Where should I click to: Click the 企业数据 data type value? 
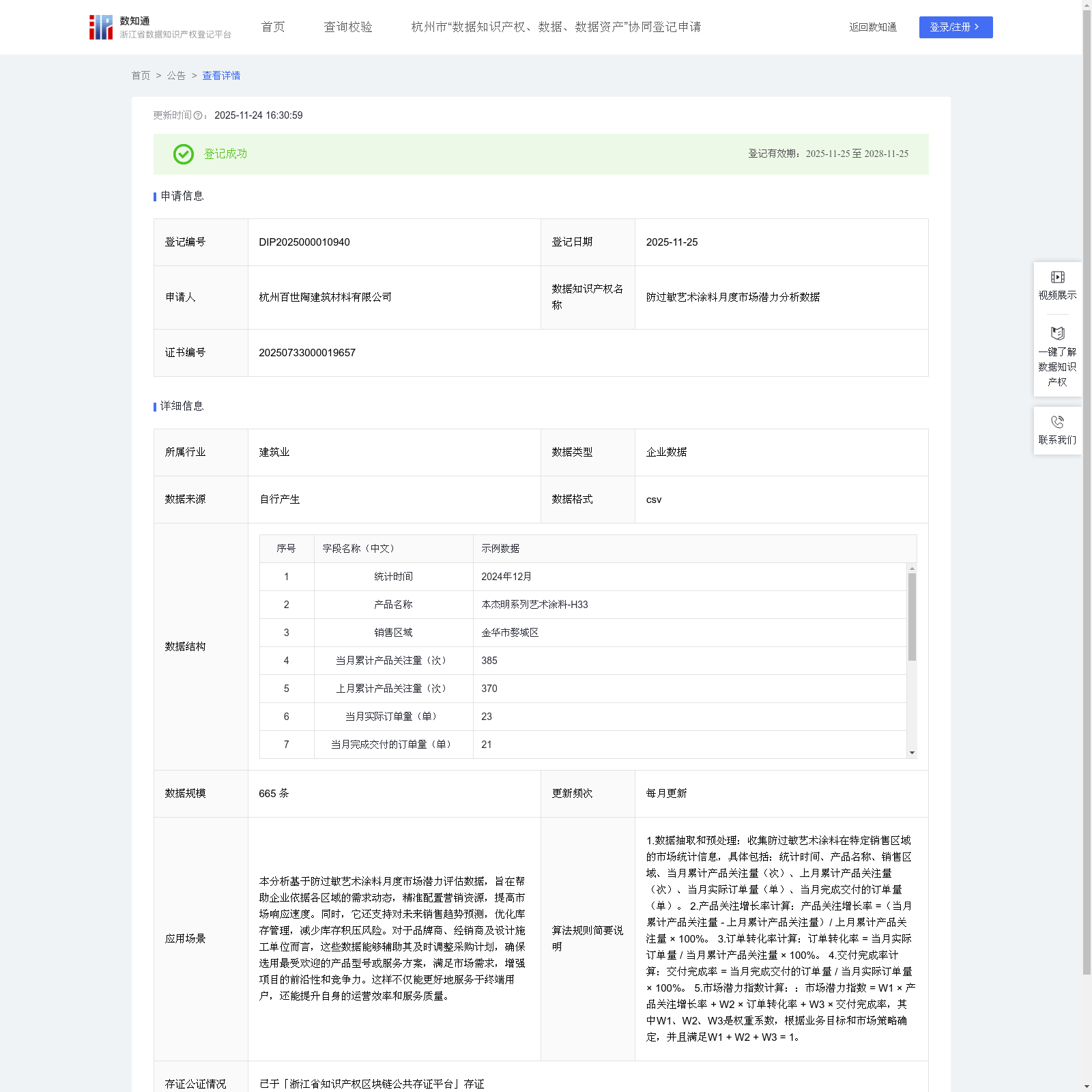[666, 452]
